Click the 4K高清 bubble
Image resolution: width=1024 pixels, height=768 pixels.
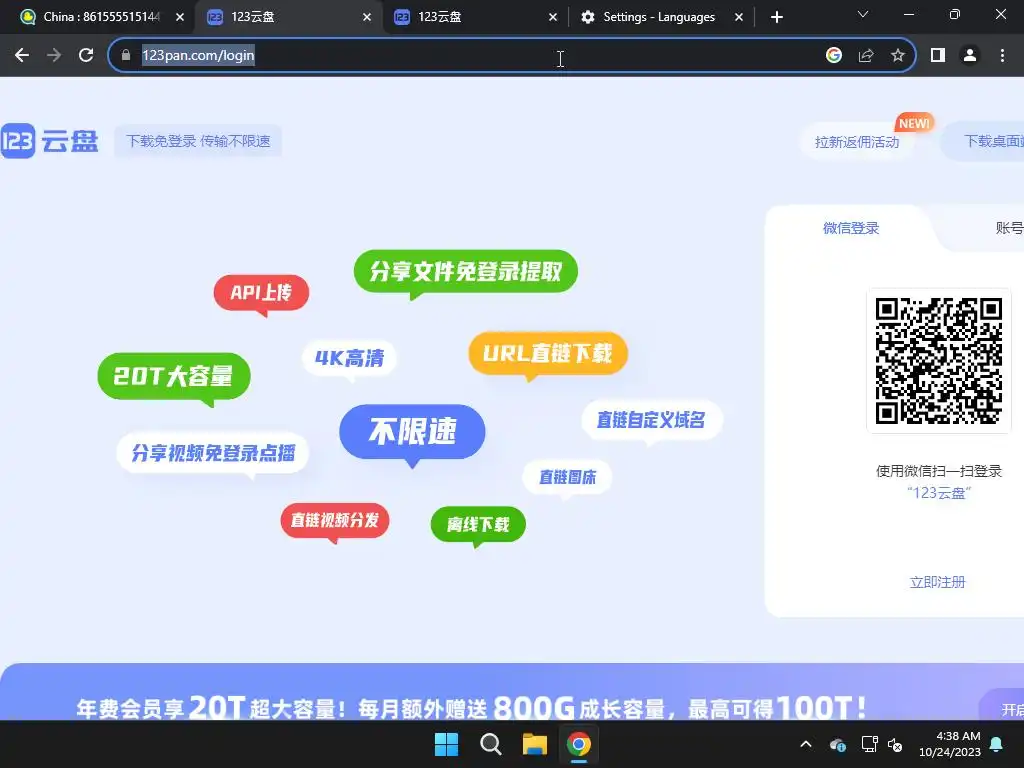[349, 358]
